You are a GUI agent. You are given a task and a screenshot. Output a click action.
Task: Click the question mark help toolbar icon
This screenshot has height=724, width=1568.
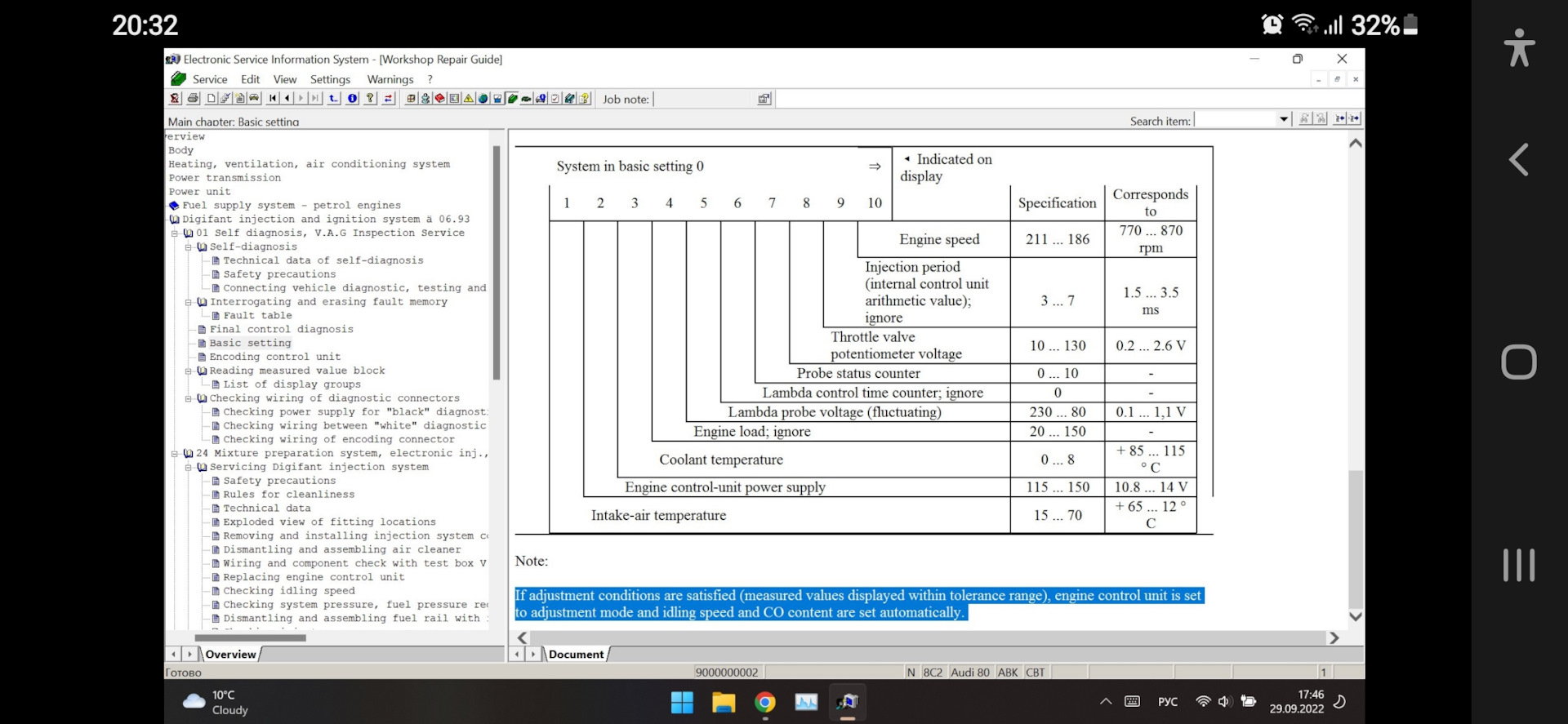click(x=370, y=99)
